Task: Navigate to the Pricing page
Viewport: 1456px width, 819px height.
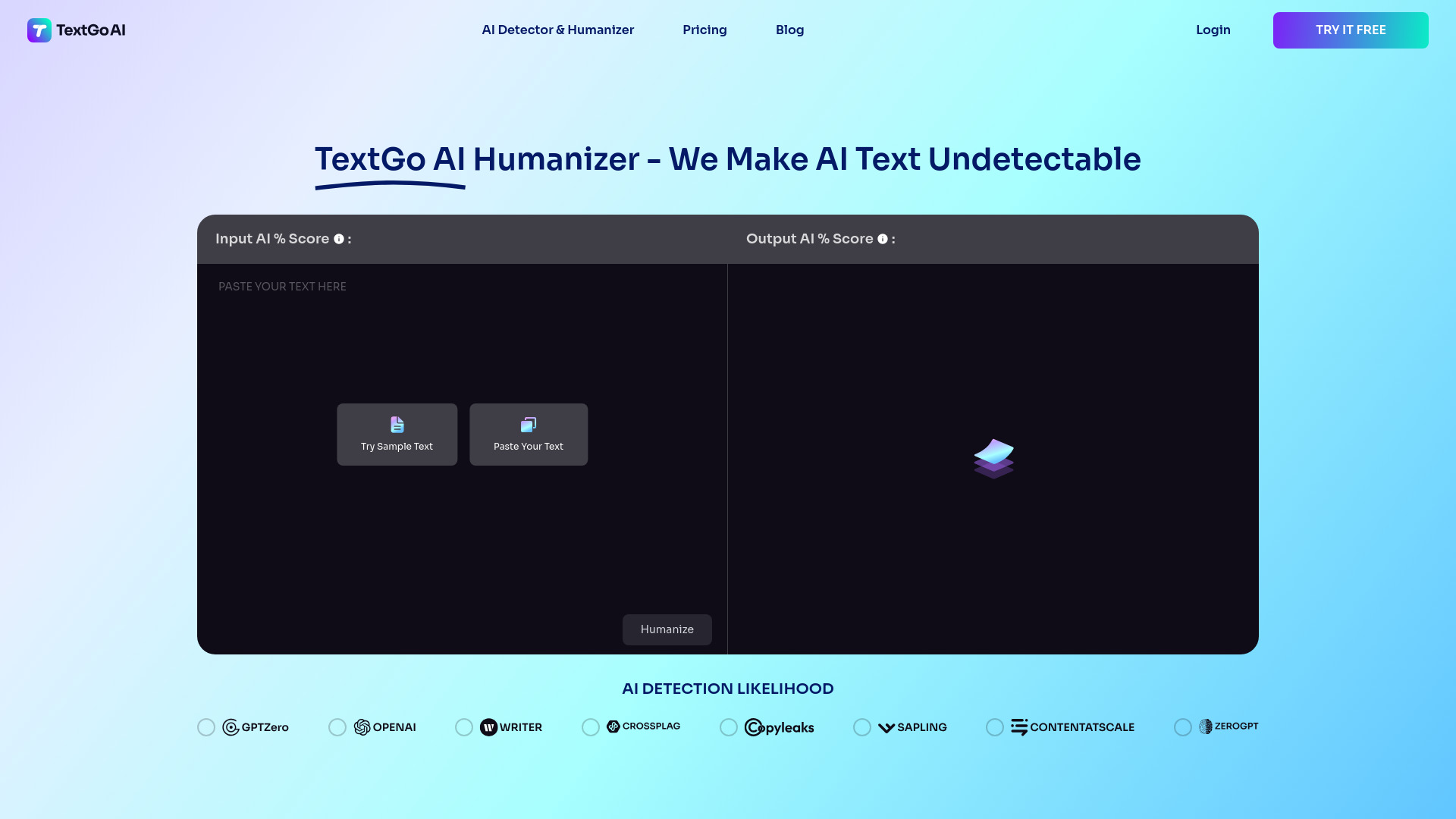Action: click(705, 30)
